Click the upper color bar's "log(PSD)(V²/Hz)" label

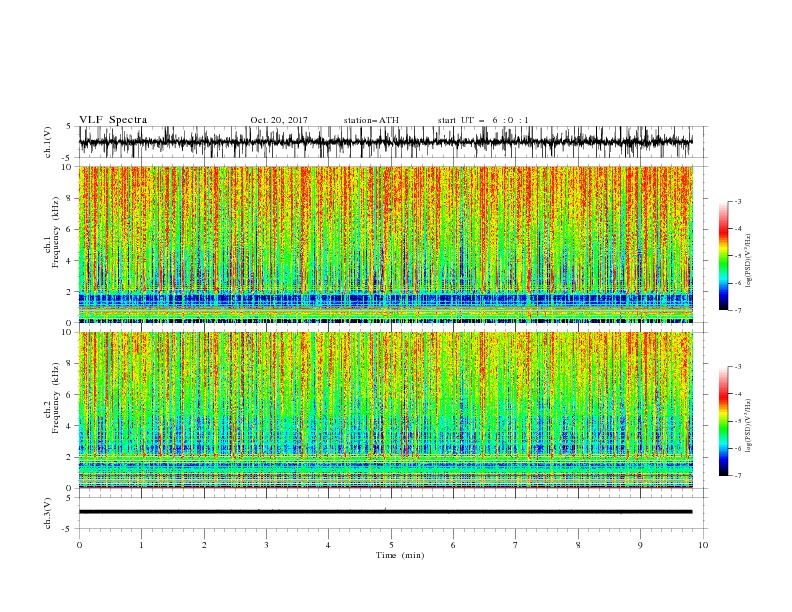[749, 261]
